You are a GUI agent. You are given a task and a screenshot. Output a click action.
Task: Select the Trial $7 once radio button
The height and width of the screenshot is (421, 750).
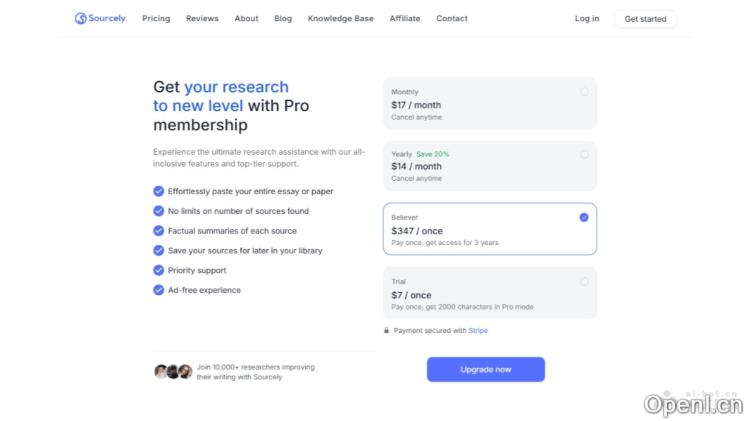point(584,281)
